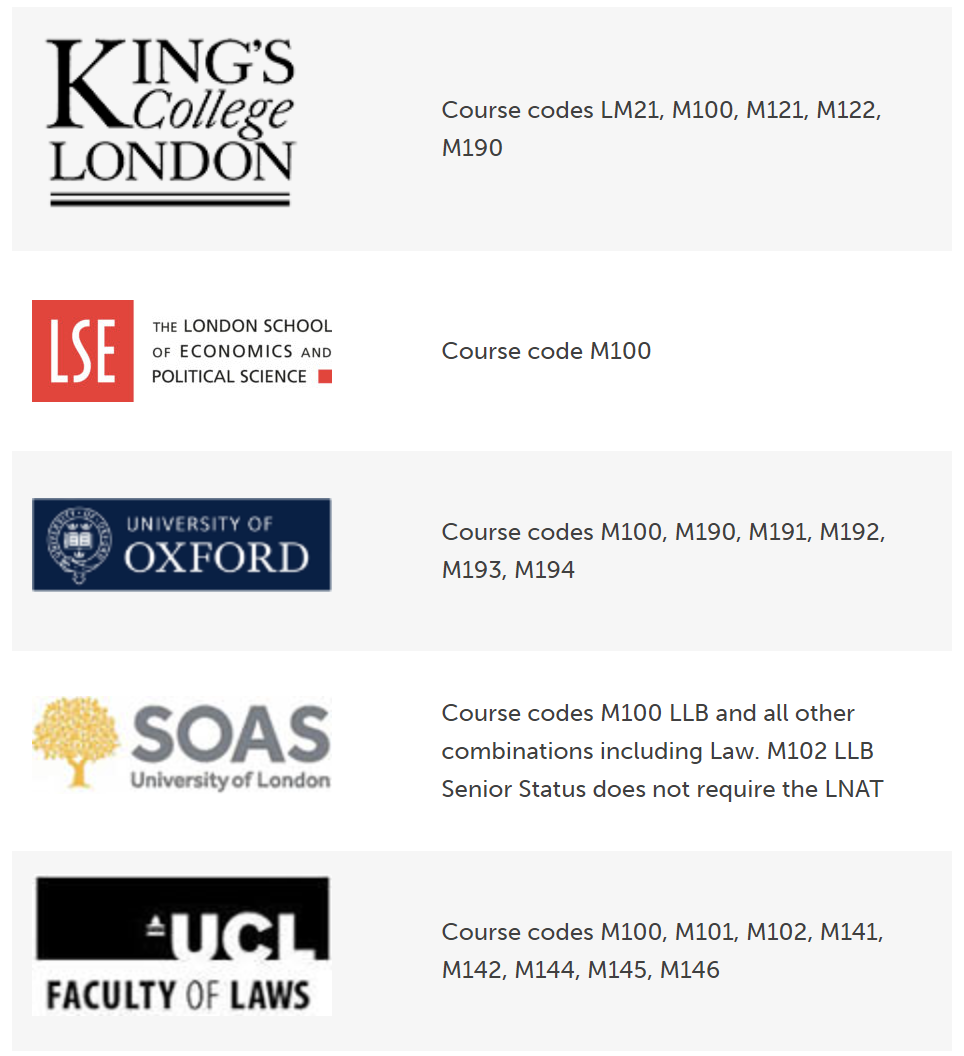
Task: Click the M190 code in King's row
Action: click(472, 147)
